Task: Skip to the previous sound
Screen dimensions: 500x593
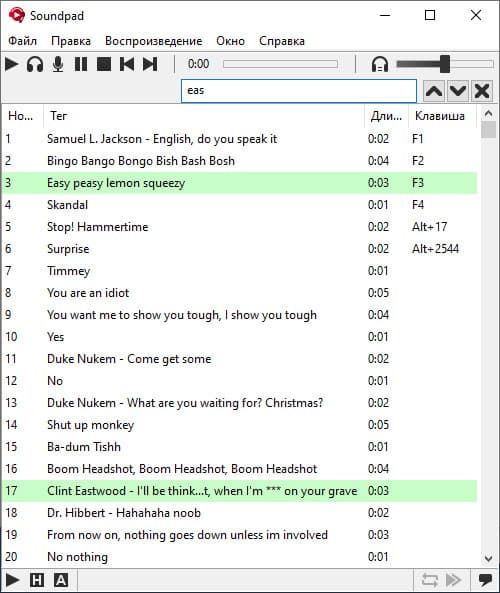Action: pyautogui.click(x=127, y=64)
